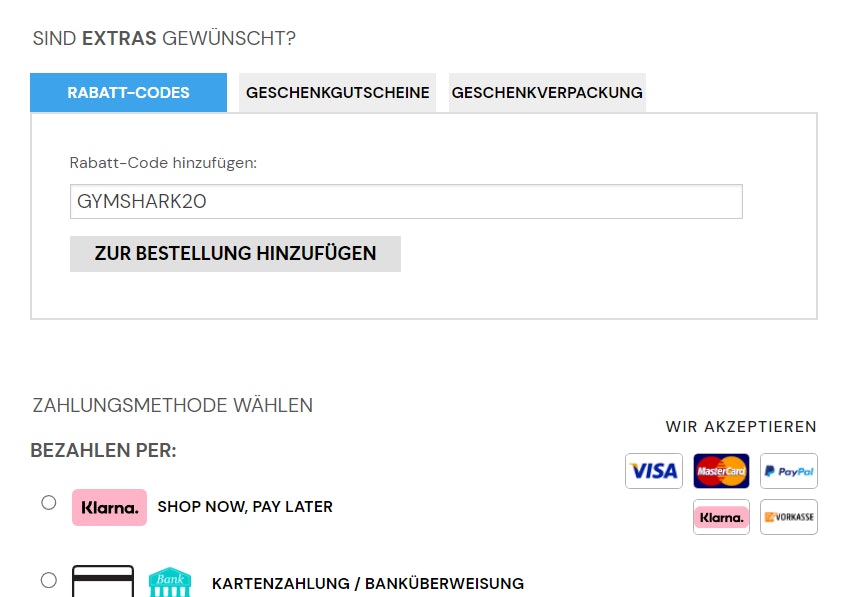Select the MasterCard payment icon
This screenshot has height=597, width=853.
point(720,471)
